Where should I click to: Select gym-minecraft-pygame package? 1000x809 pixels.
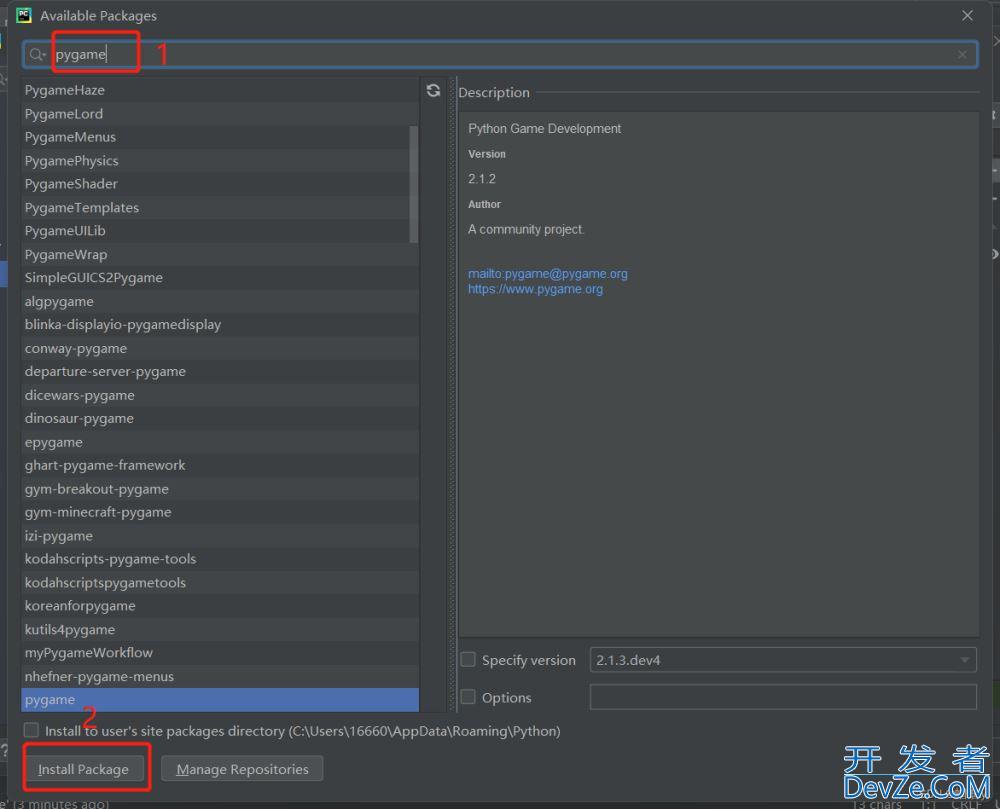[220, 512]
